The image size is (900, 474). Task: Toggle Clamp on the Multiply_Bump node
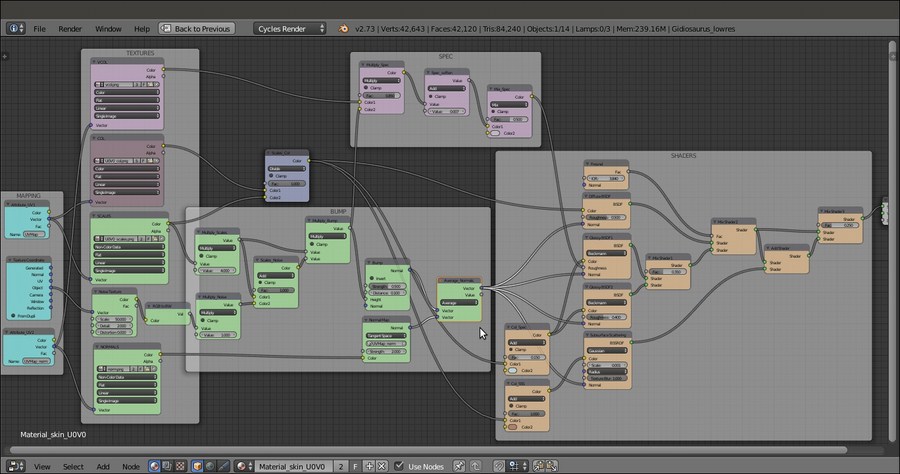312,244
